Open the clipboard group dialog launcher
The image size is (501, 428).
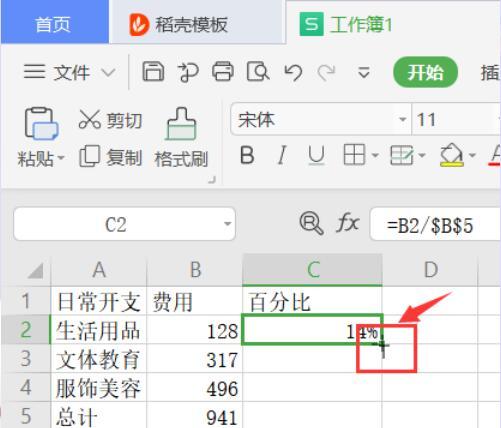(x=212, y=180)
